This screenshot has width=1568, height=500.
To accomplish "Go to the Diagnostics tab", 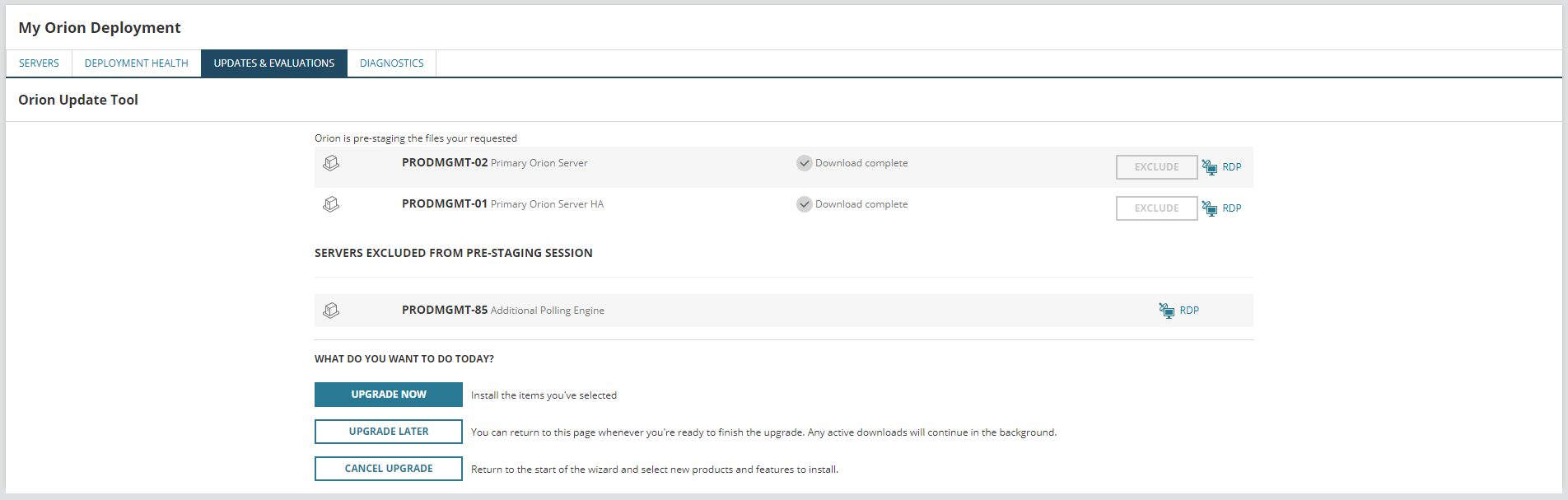I will (392, 63).
